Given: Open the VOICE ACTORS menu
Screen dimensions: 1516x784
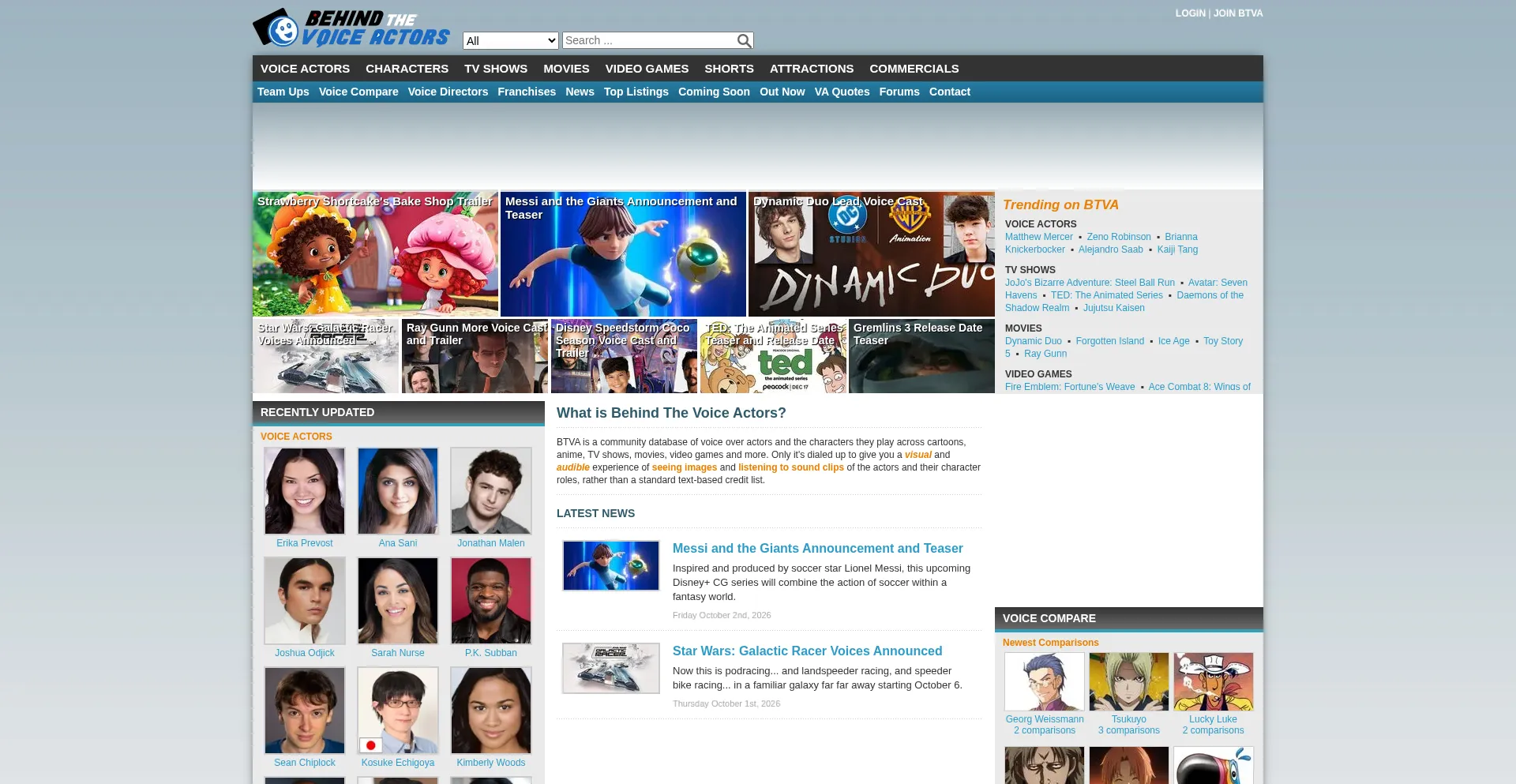Looking at the screenshot, I should (305, 69).
